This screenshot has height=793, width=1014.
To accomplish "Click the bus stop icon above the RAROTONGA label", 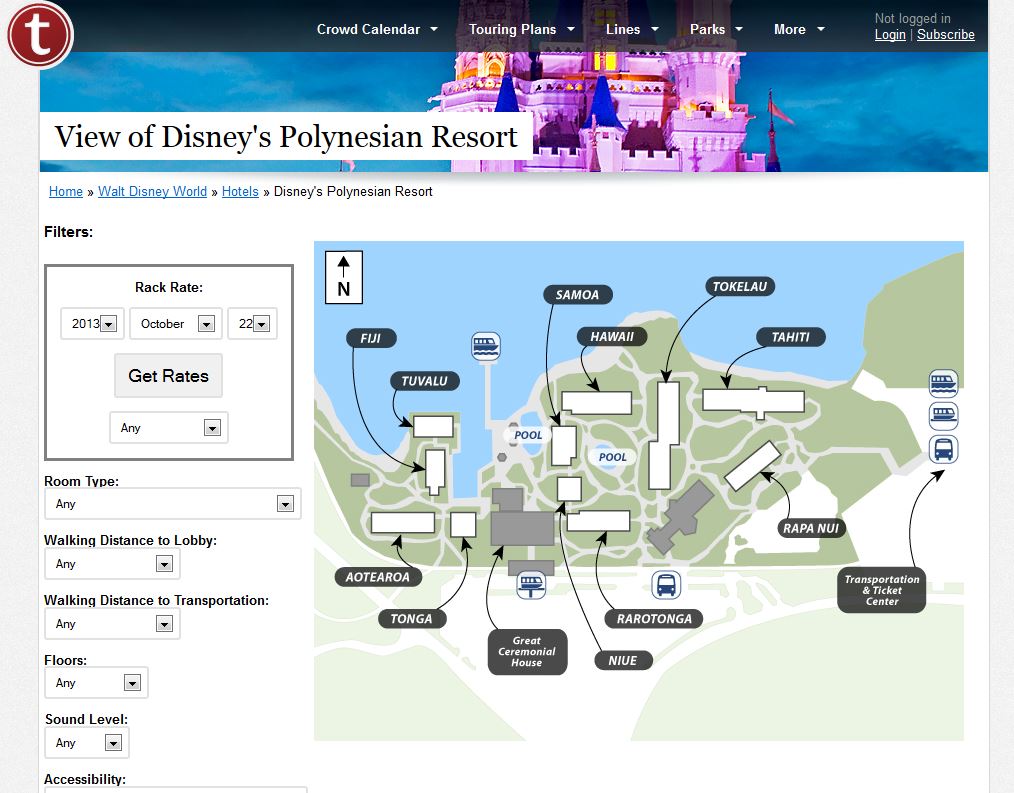I will pos(666,585).
